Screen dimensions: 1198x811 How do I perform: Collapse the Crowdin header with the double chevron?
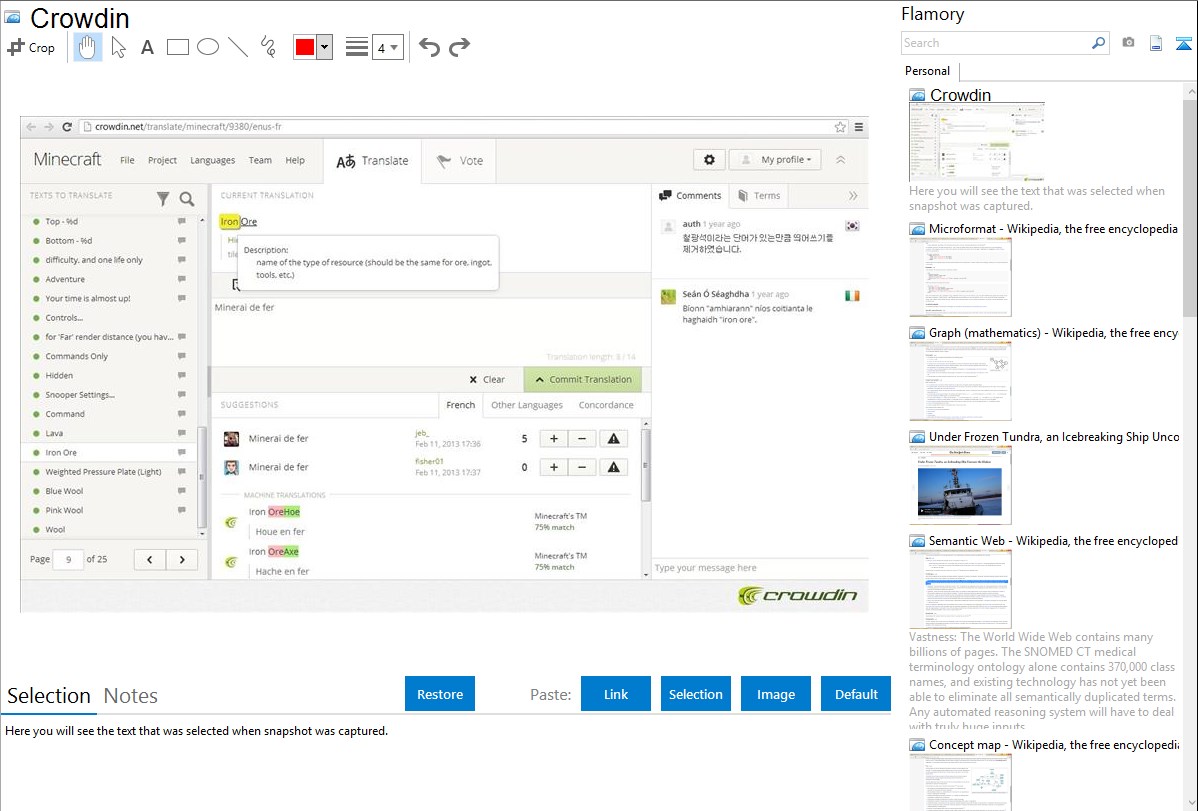click(x=840, y=160)
